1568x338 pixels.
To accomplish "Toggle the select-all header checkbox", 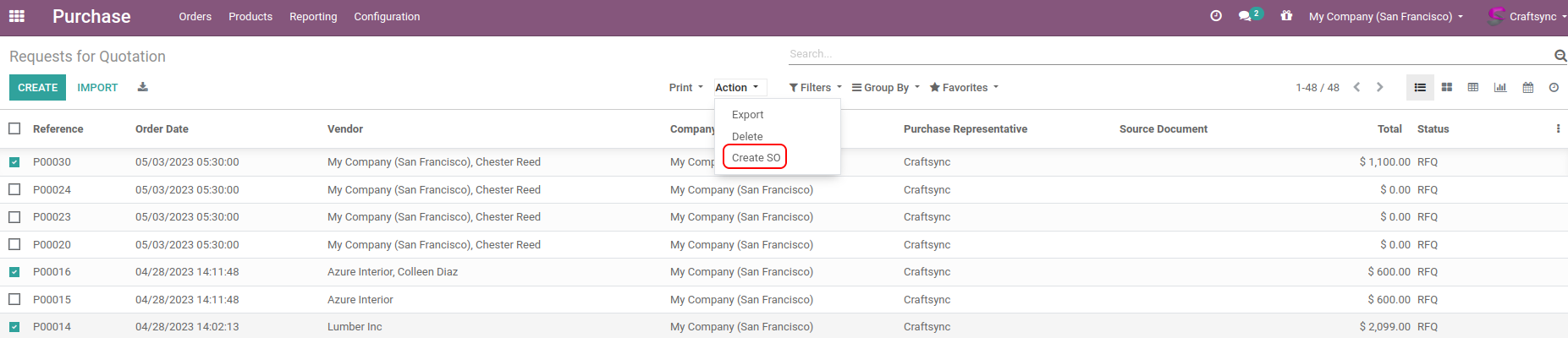I will tap(14, 129).
